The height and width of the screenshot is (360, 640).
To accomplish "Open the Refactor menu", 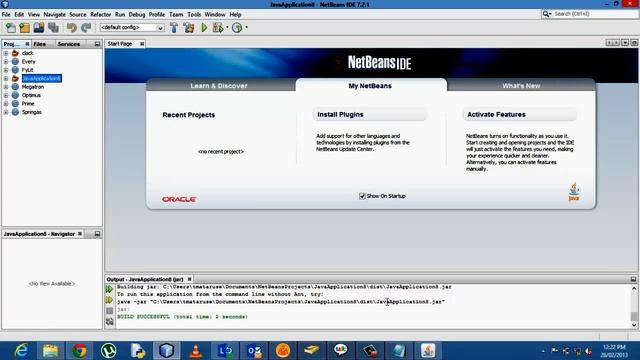I will (100, 14).
